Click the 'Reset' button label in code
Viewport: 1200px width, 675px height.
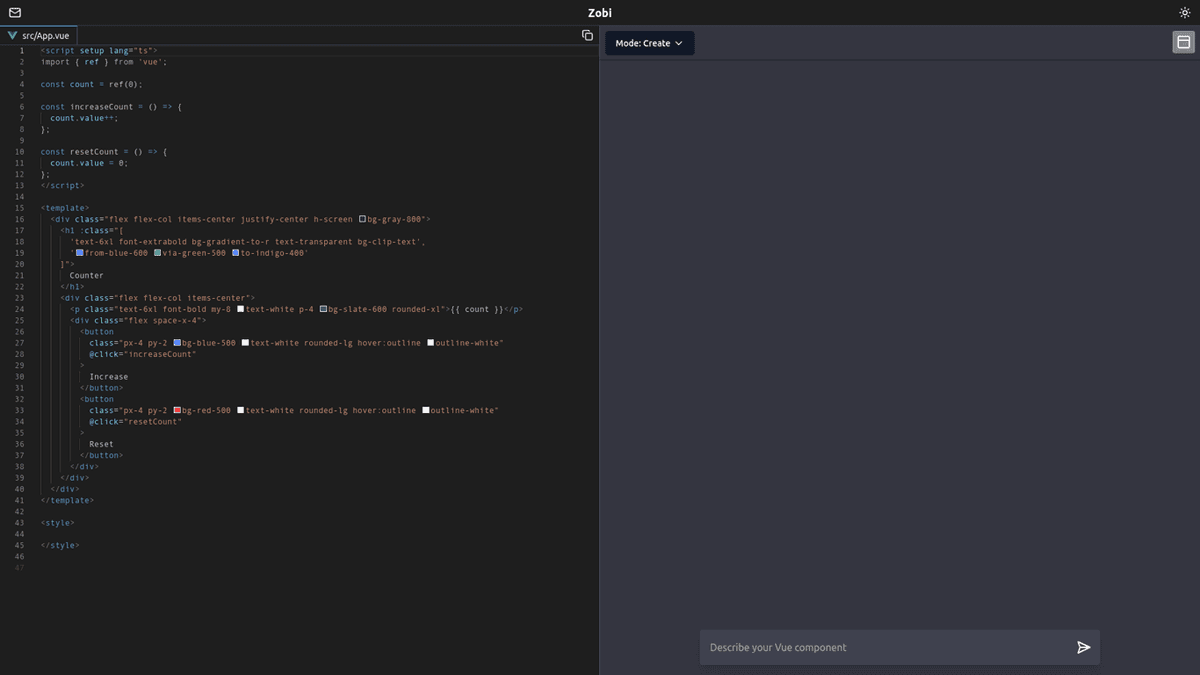pyautogui.click(x=101, y=444)
